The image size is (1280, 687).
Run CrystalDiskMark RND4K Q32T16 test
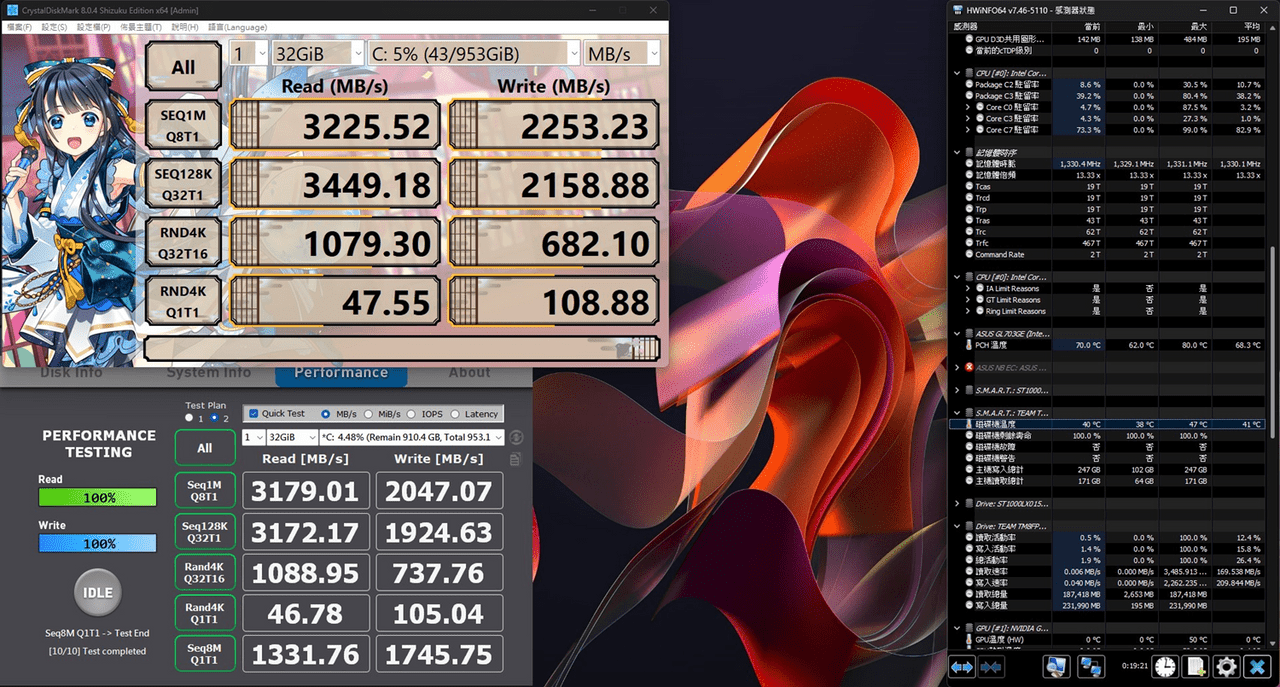pos(183,242)
